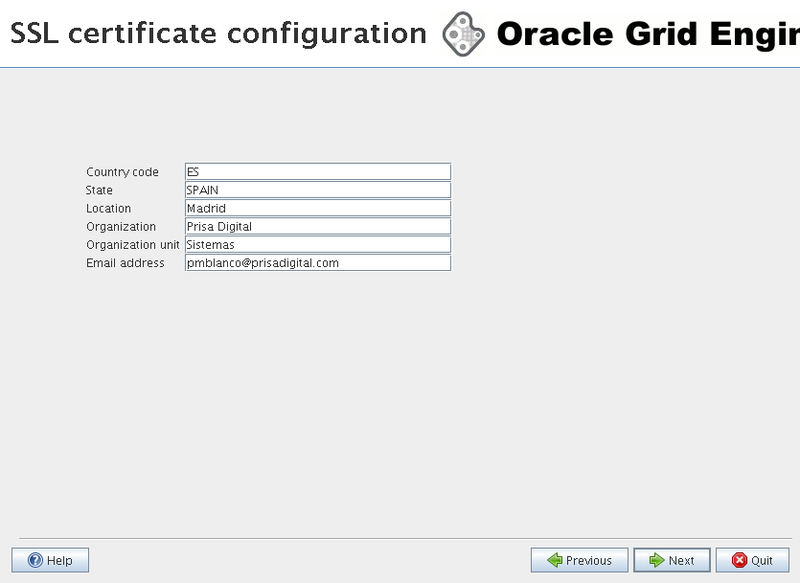
Task: Focus the Country code field
Action: (318, 172)
